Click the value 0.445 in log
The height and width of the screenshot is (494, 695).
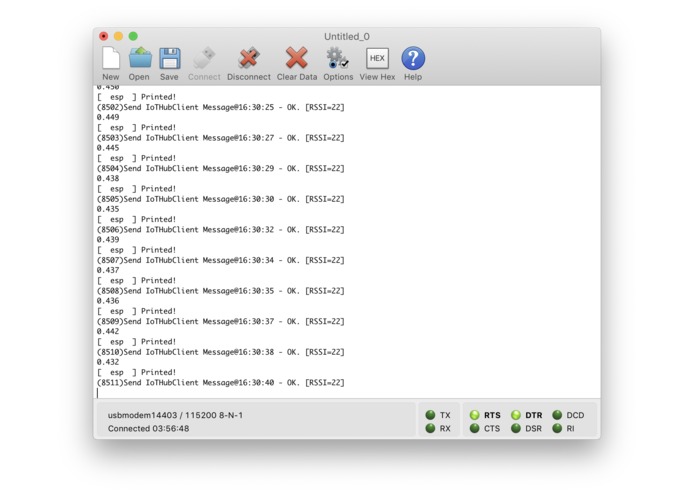108,148
